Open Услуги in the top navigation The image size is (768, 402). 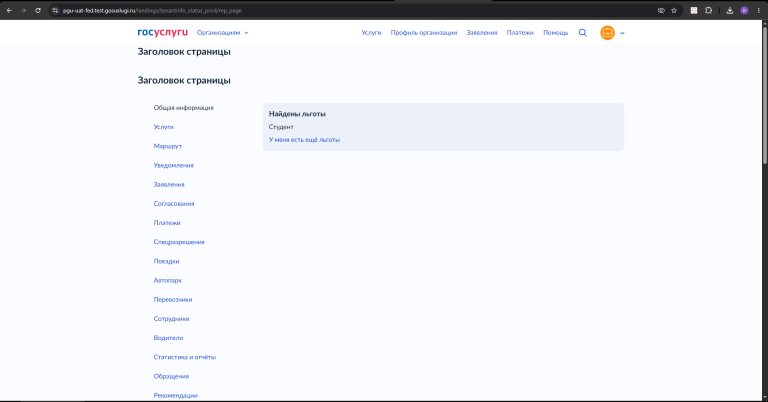[371, 33]
